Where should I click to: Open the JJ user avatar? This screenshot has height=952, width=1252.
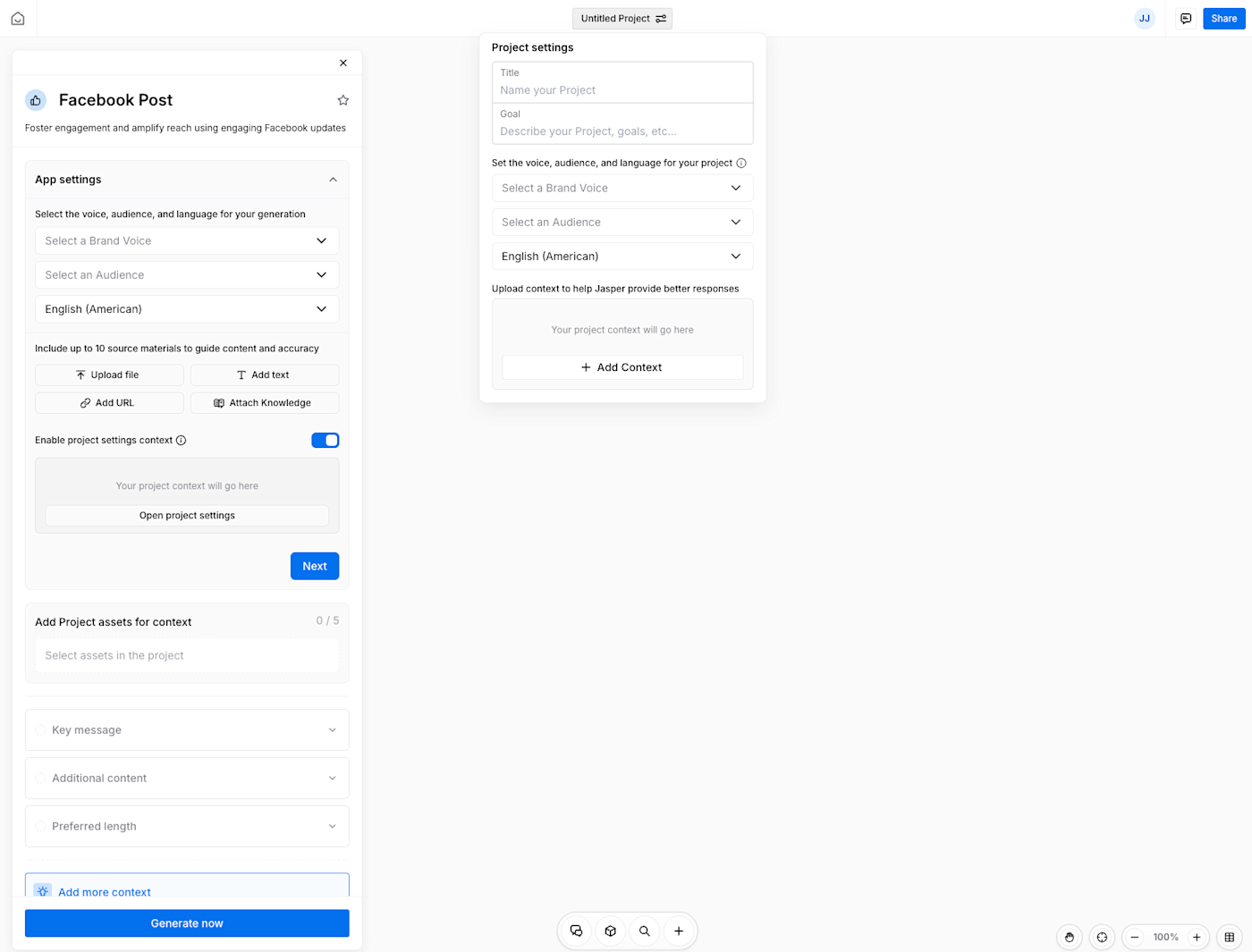point(1145,18)
